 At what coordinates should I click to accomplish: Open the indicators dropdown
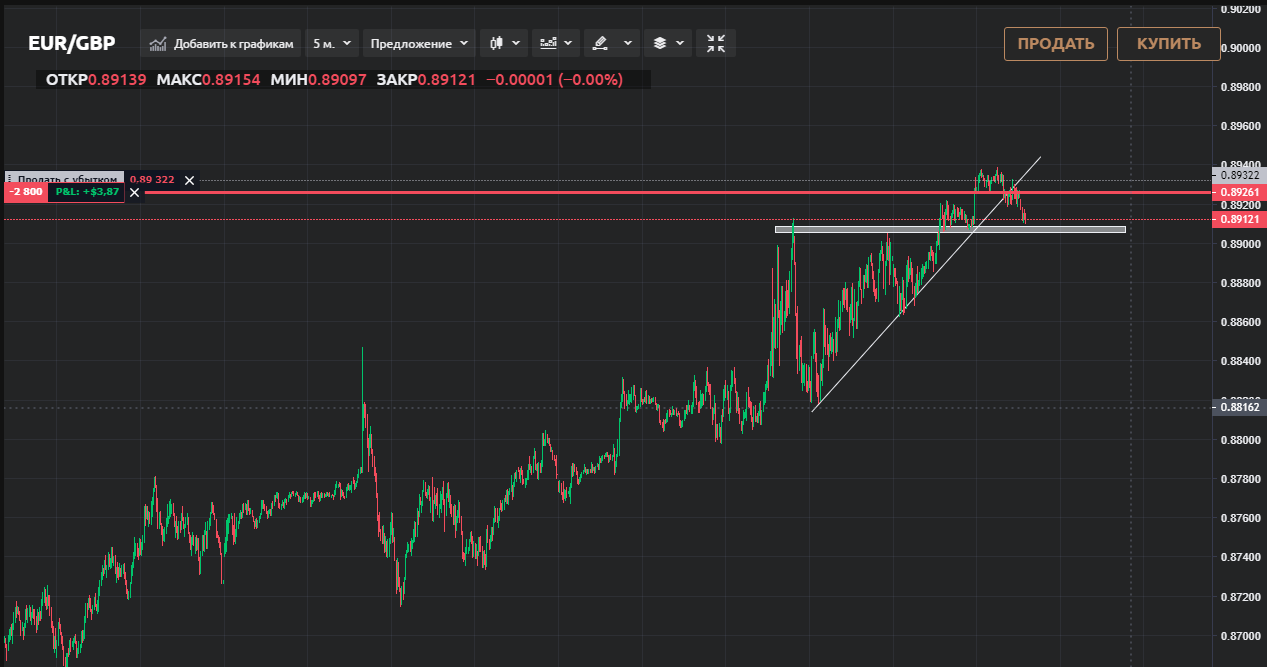[555, 44]
